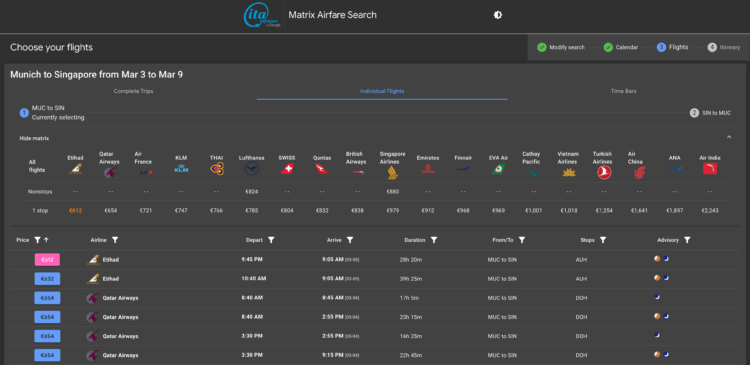This screenshot has width=750, height=365.
Task: Click the Hide matrix label
Action: point(34,138)
